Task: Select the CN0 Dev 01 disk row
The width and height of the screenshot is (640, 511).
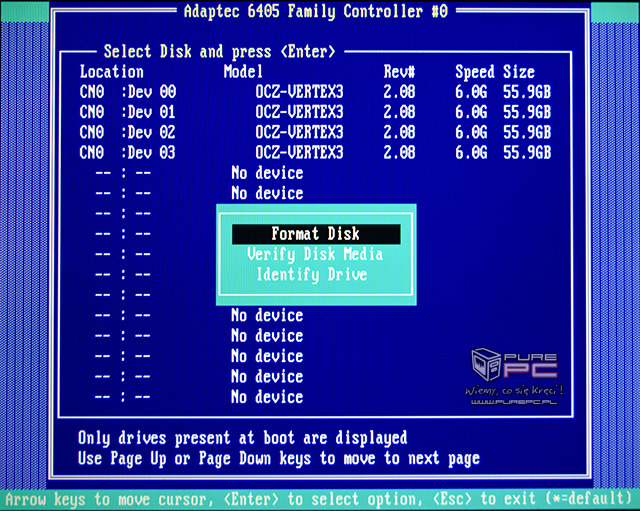Action: (x=315, y=112)
